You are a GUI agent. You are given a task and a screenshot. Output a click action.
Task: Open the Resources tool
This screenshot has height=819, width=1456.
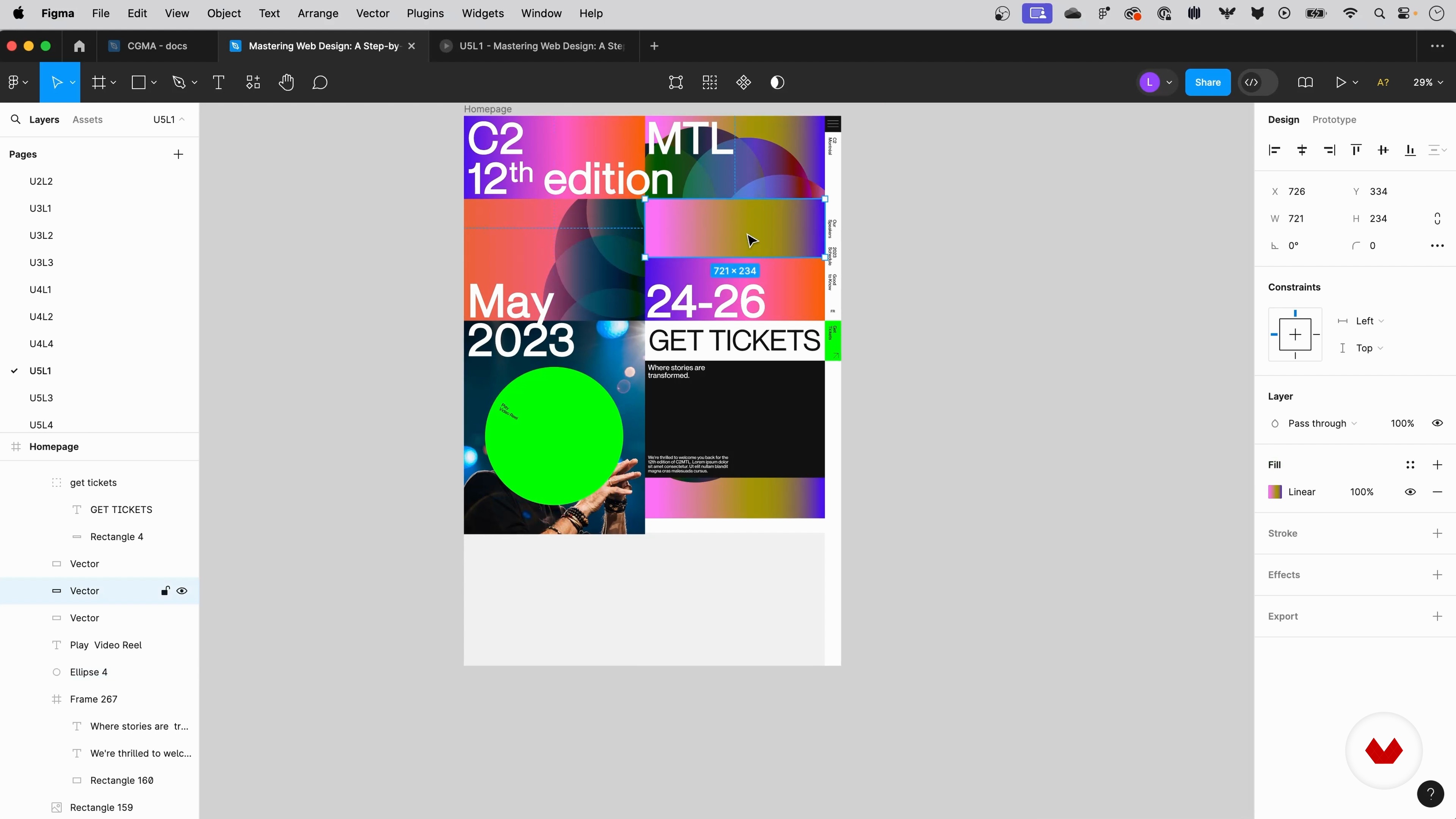pyautogui.click(x=253, y=83)
